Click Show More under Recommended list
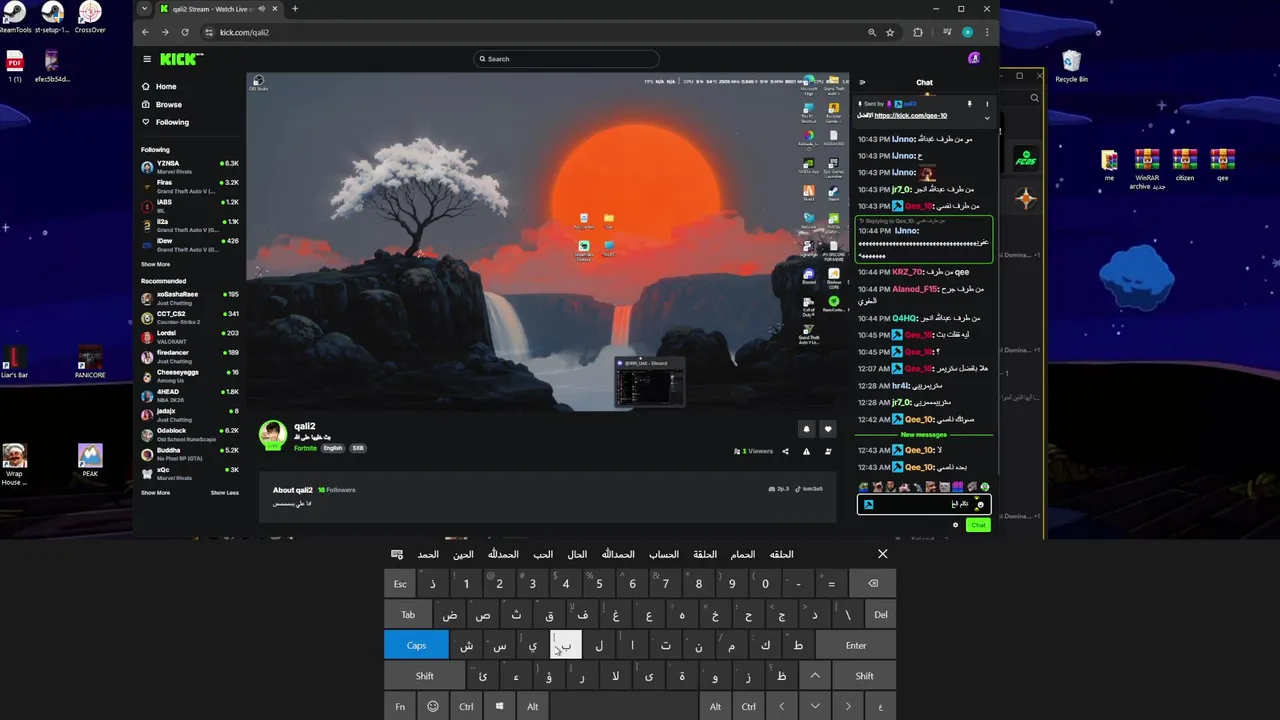Image resolution: width=1280 pixels, height=720 pixels. click(x=155, y=492)
